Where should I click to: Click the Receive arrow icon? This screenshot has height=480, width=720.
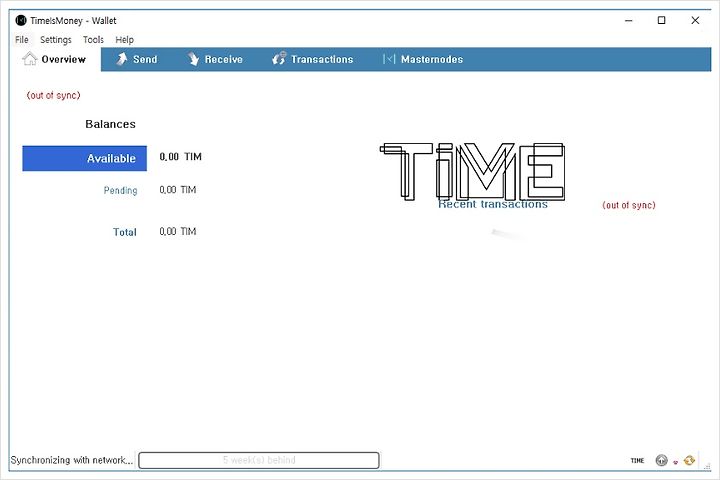point(193,59)
